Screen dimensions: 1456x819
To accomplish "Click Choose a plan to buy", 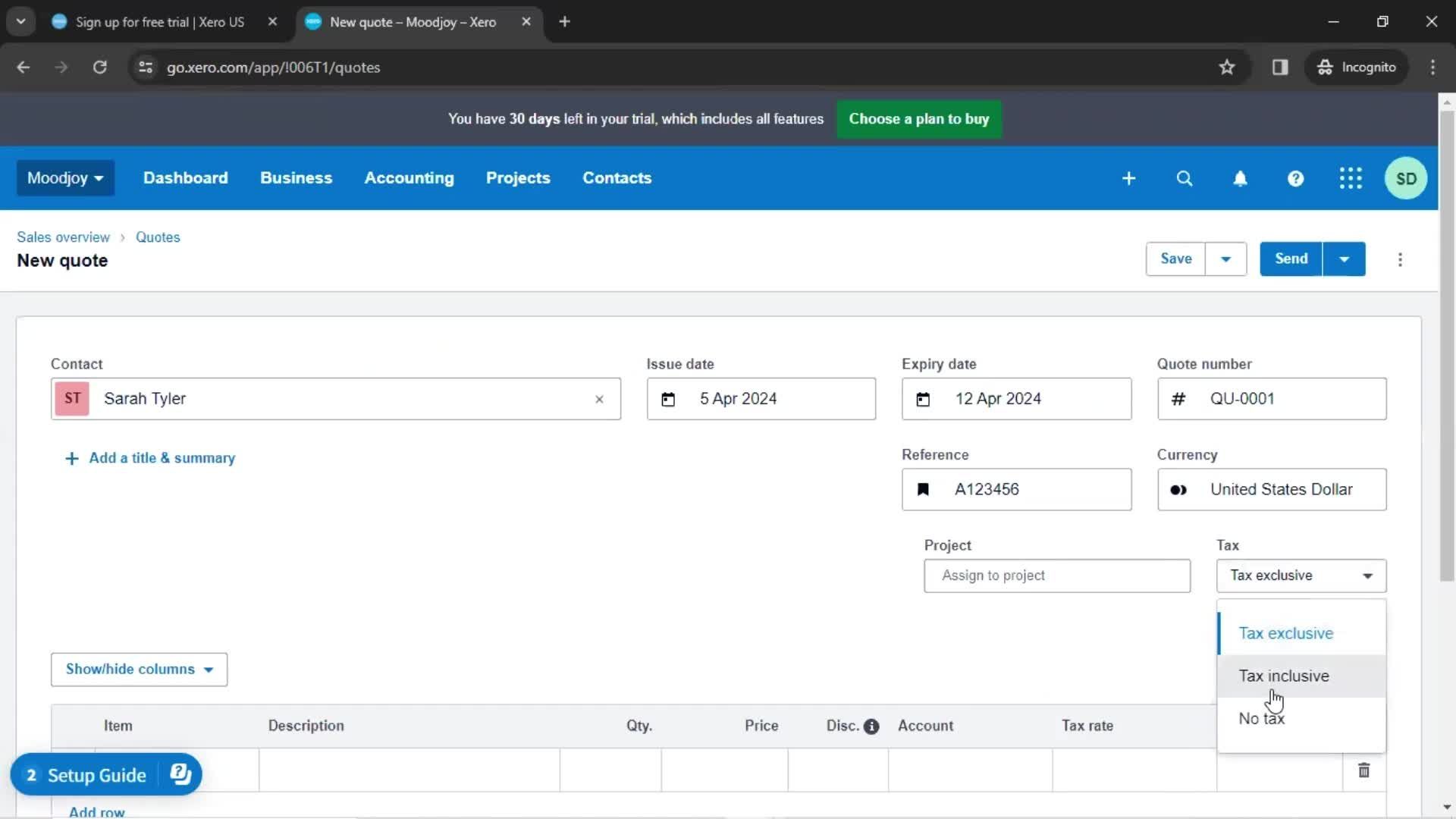I will click(918, 119).
